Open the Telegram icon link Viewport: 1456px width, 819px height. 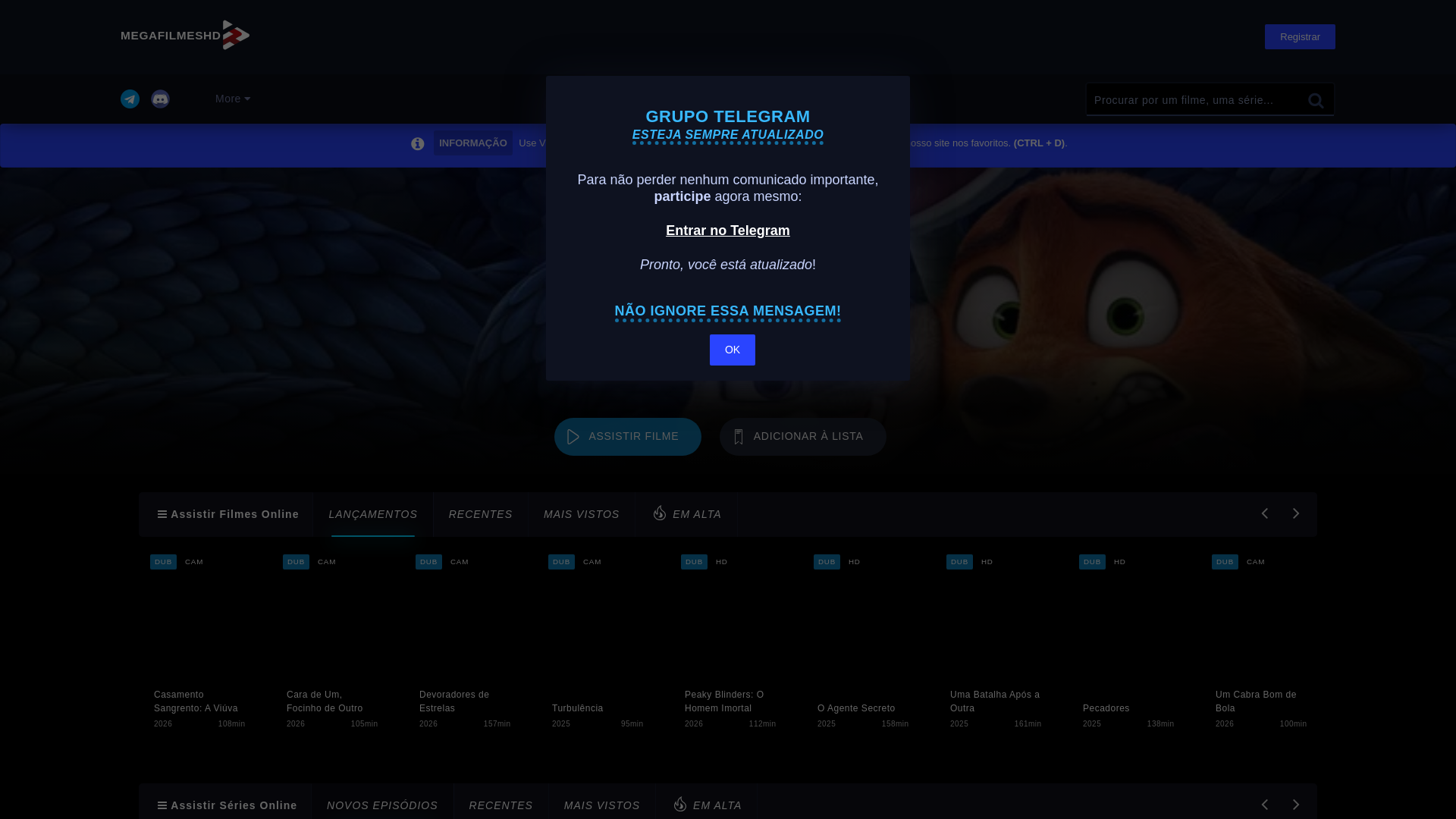click(130, 99)
